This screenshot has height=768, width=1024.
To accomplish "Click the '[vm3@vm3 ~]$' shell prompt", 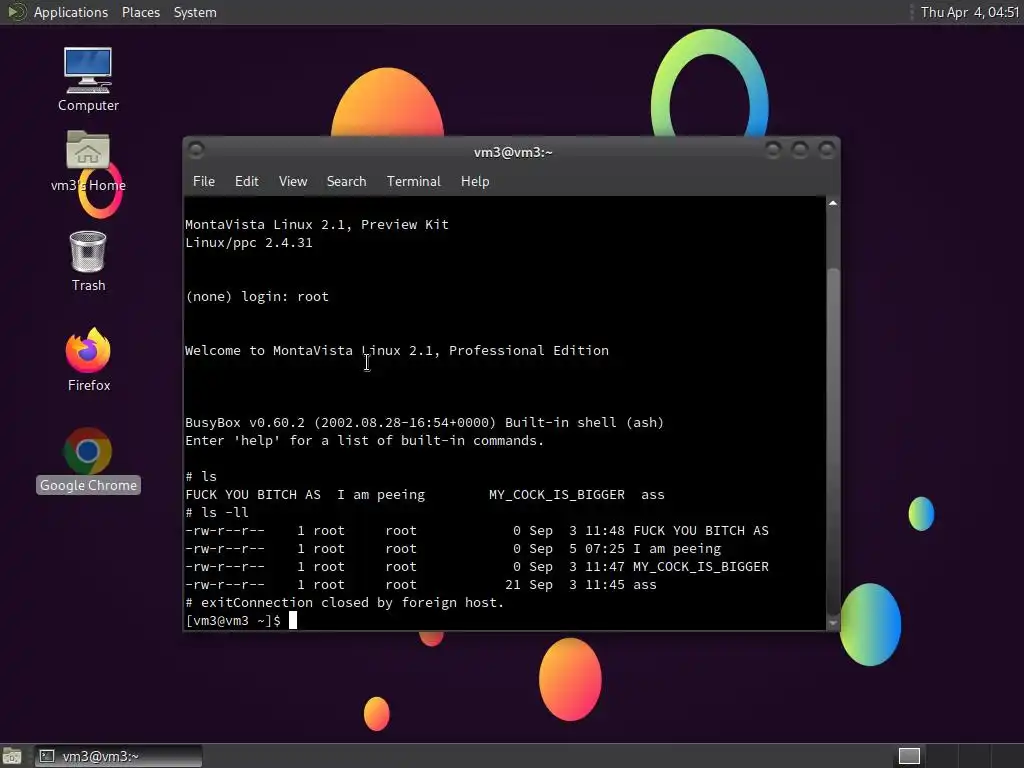I will point(233,620).
